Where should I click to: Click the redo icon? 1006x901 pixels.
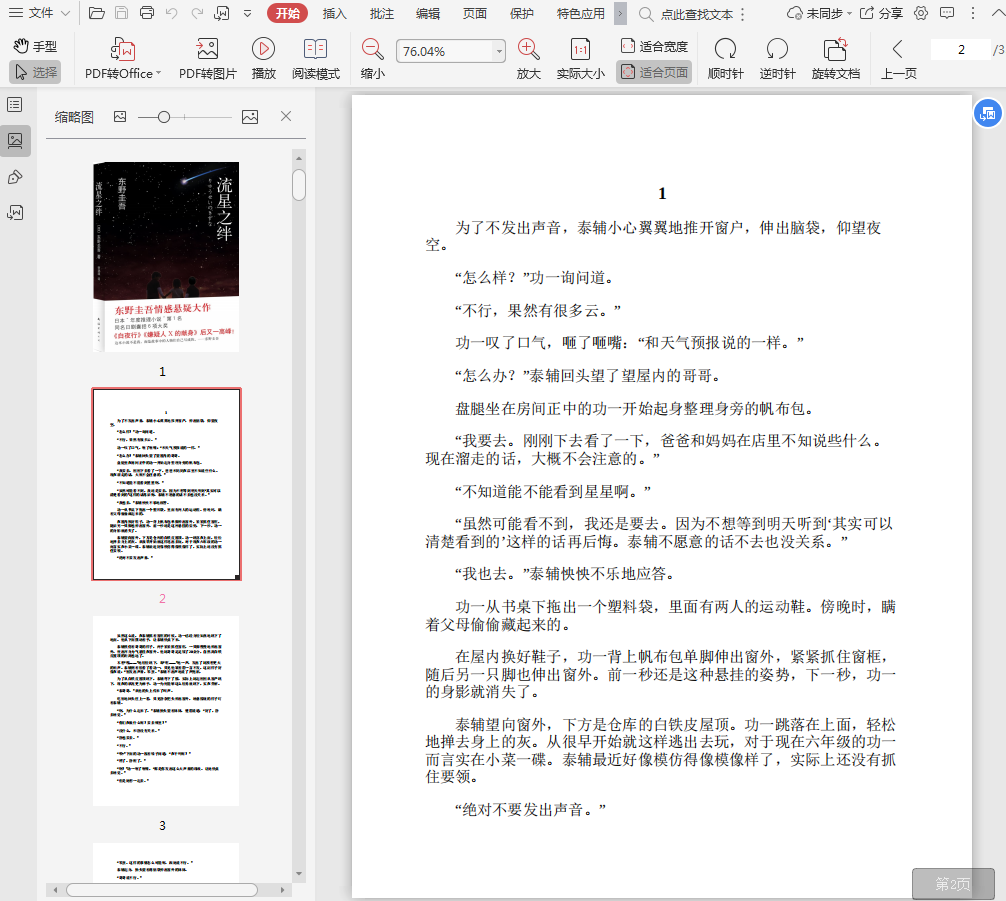coord(197,13)
